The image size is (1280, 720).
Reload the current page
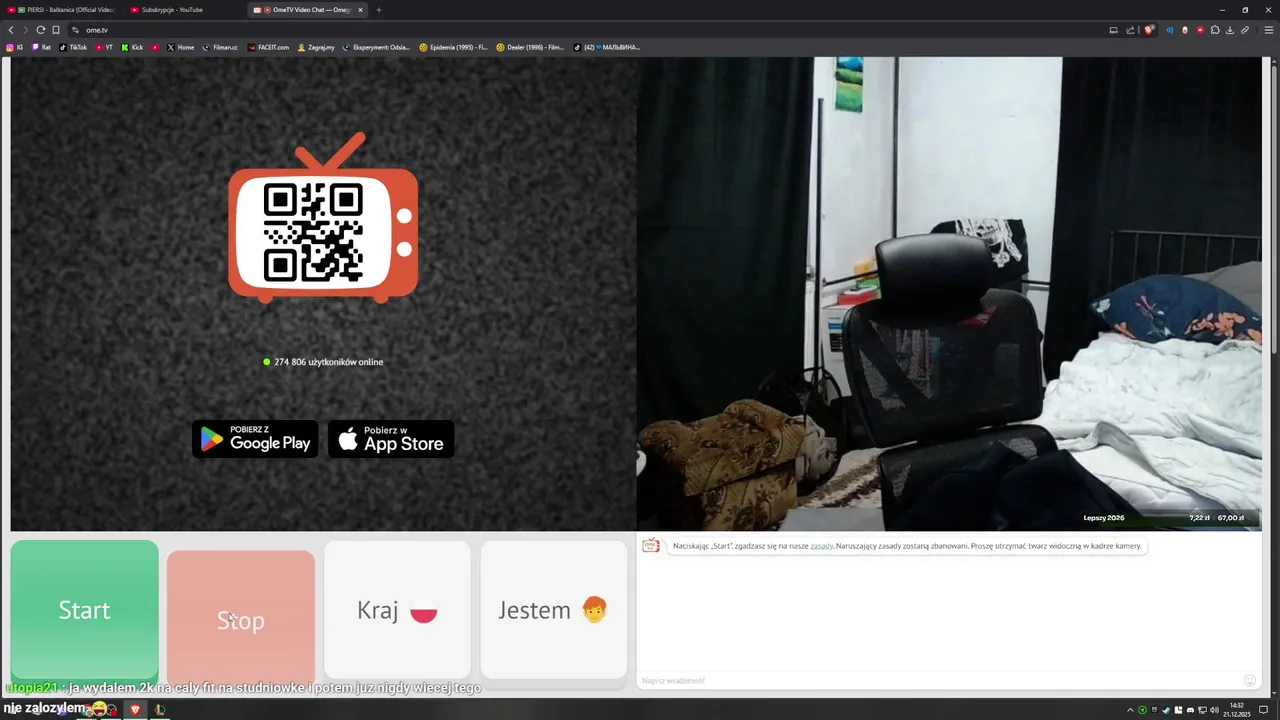coord(41,30)
